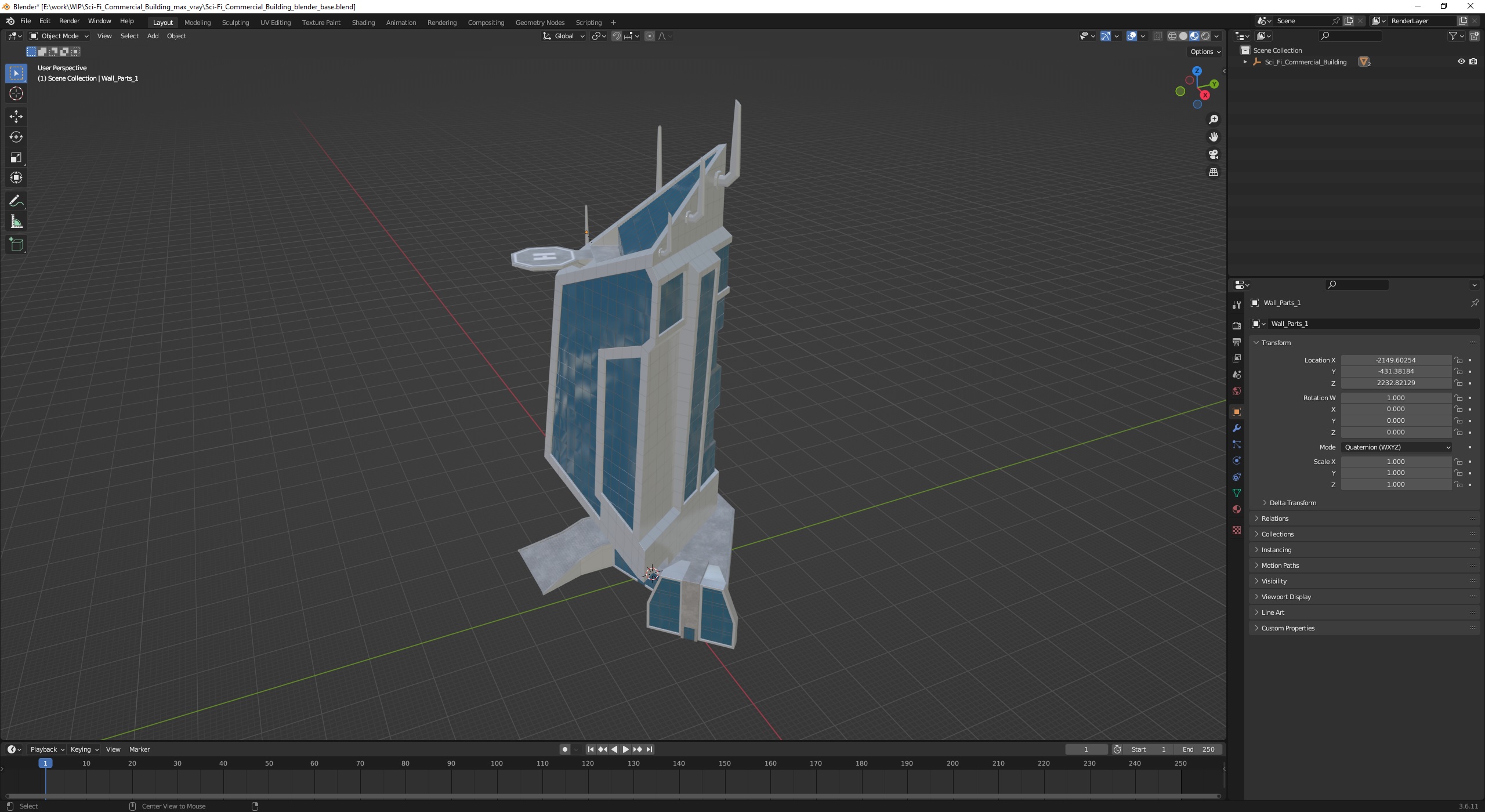Screen dimensions: 1485x812
Task: Toggle the snap magnet in header
Action: coord(617,36)
